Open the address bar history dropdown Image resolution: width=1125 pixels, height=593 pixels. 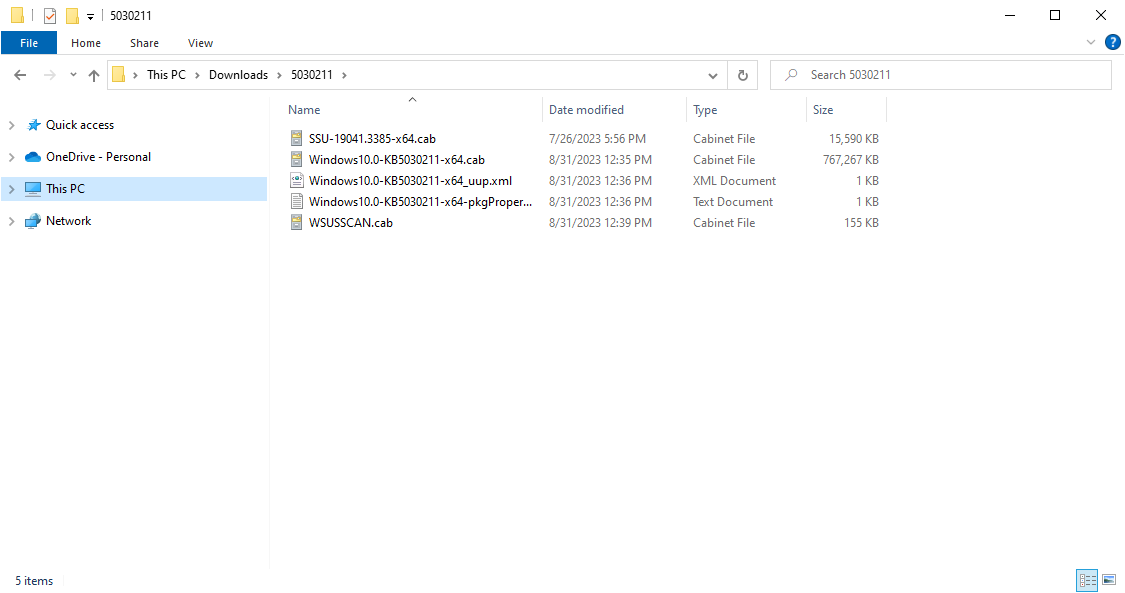(712, 75)
